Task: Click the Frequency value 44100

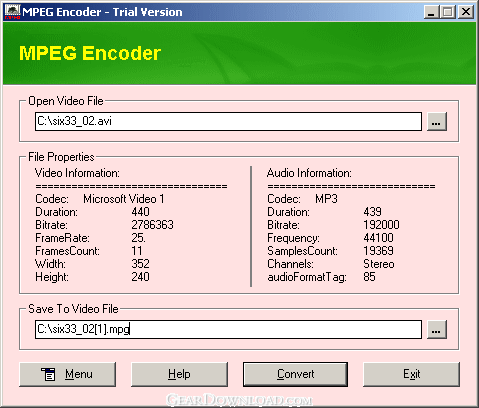Action: [x=378, y=238]
